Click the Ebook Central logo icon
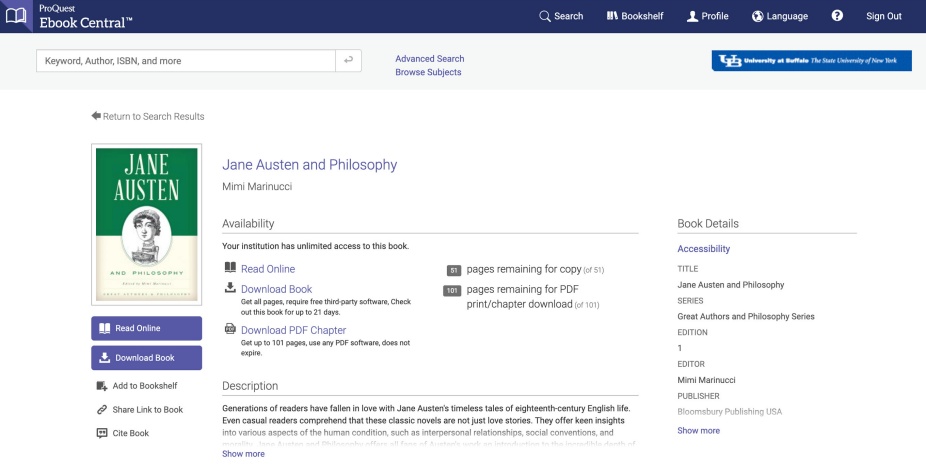This screenshot has width=926, height=467. click(17, 16)
